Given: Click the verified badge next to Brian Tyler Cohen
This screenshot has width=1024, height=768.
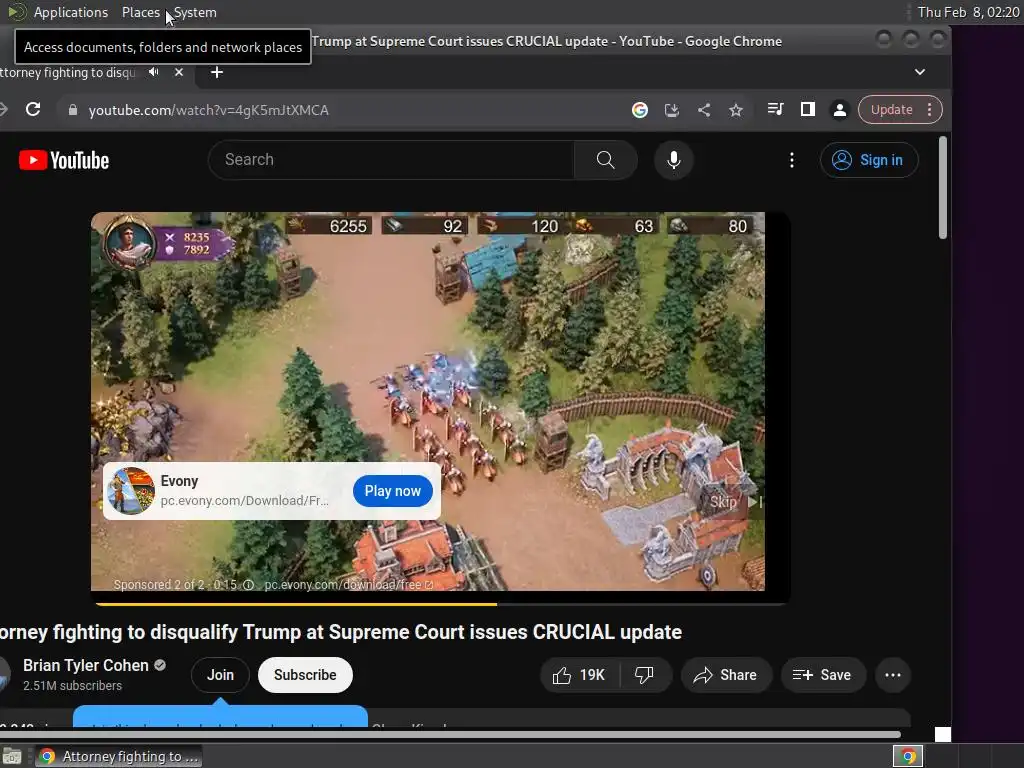Looking at the screenshot, I should coord(160,665).
